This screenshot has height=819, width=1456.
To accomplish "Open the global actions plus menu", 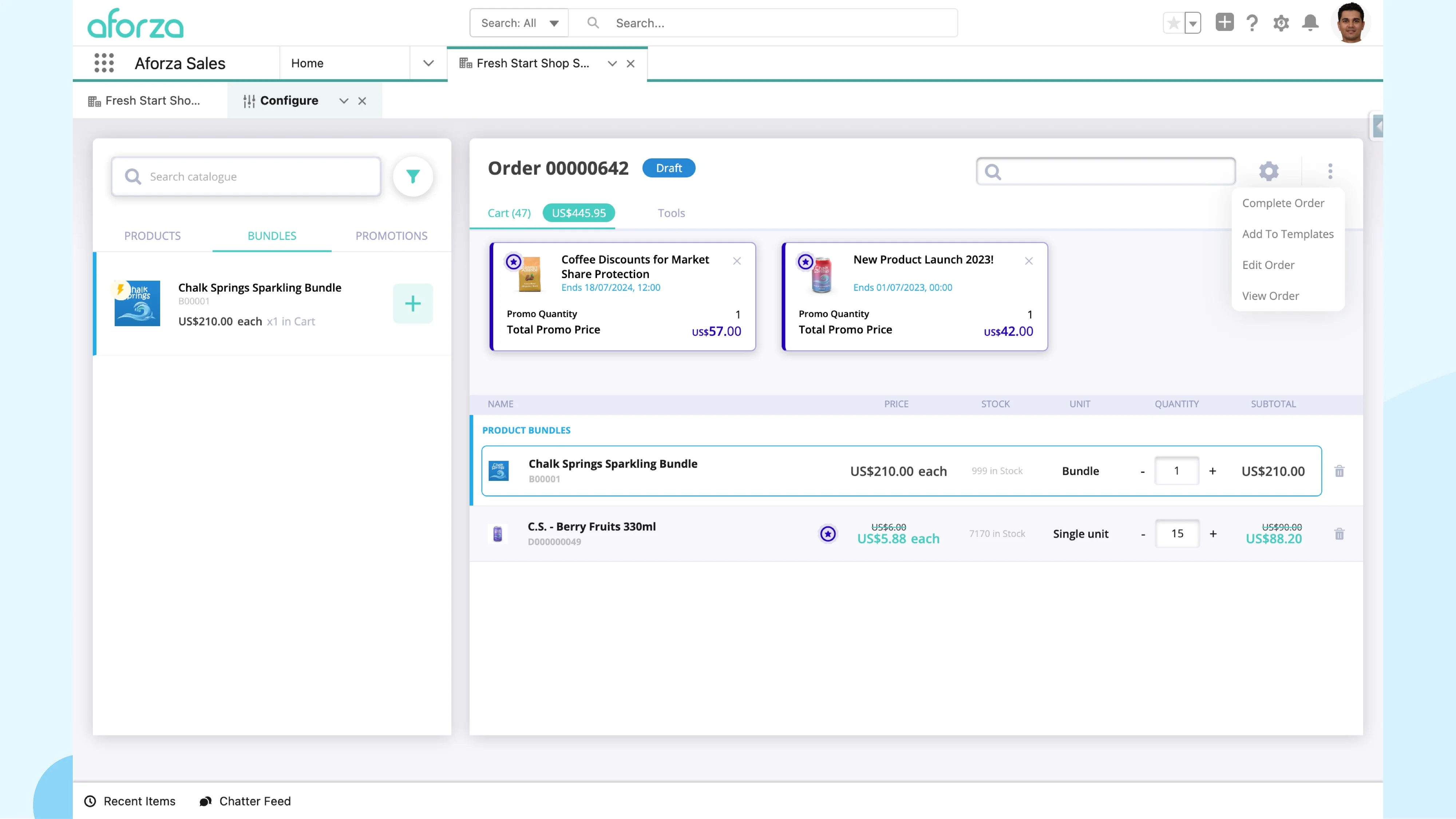I will click(1224, 23).
